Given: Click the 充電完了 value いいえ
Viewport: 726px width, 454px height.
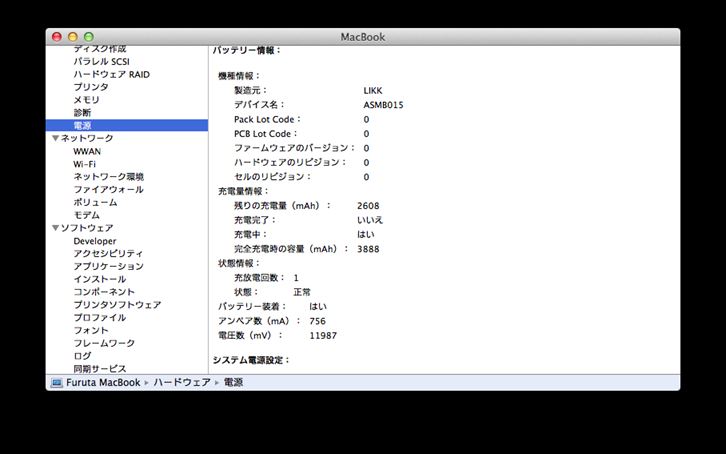Looking at the screenshot, I should [370, 220].
